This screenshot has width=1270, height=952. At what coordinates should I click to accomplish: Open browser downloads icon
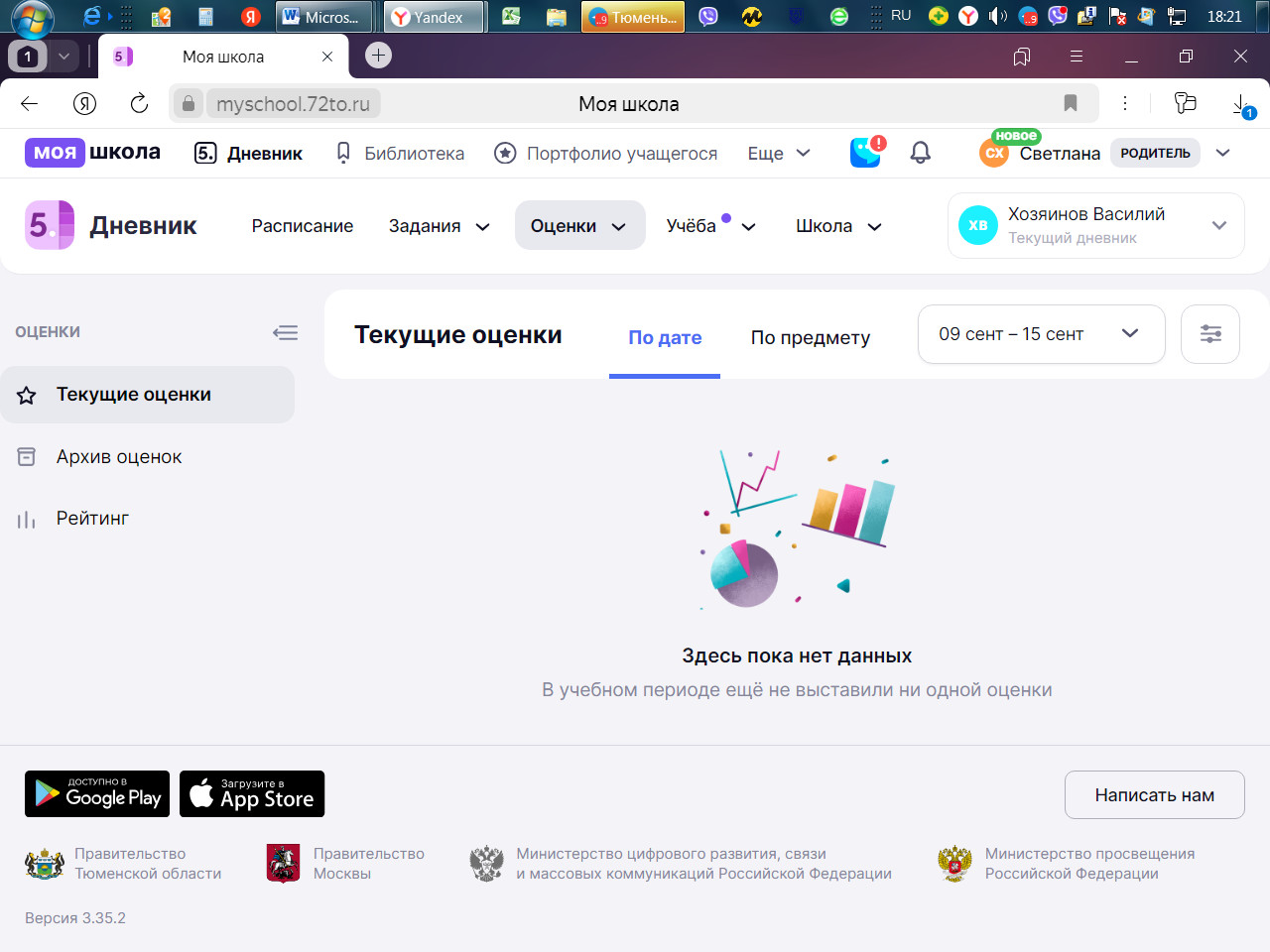(1240, 104)
